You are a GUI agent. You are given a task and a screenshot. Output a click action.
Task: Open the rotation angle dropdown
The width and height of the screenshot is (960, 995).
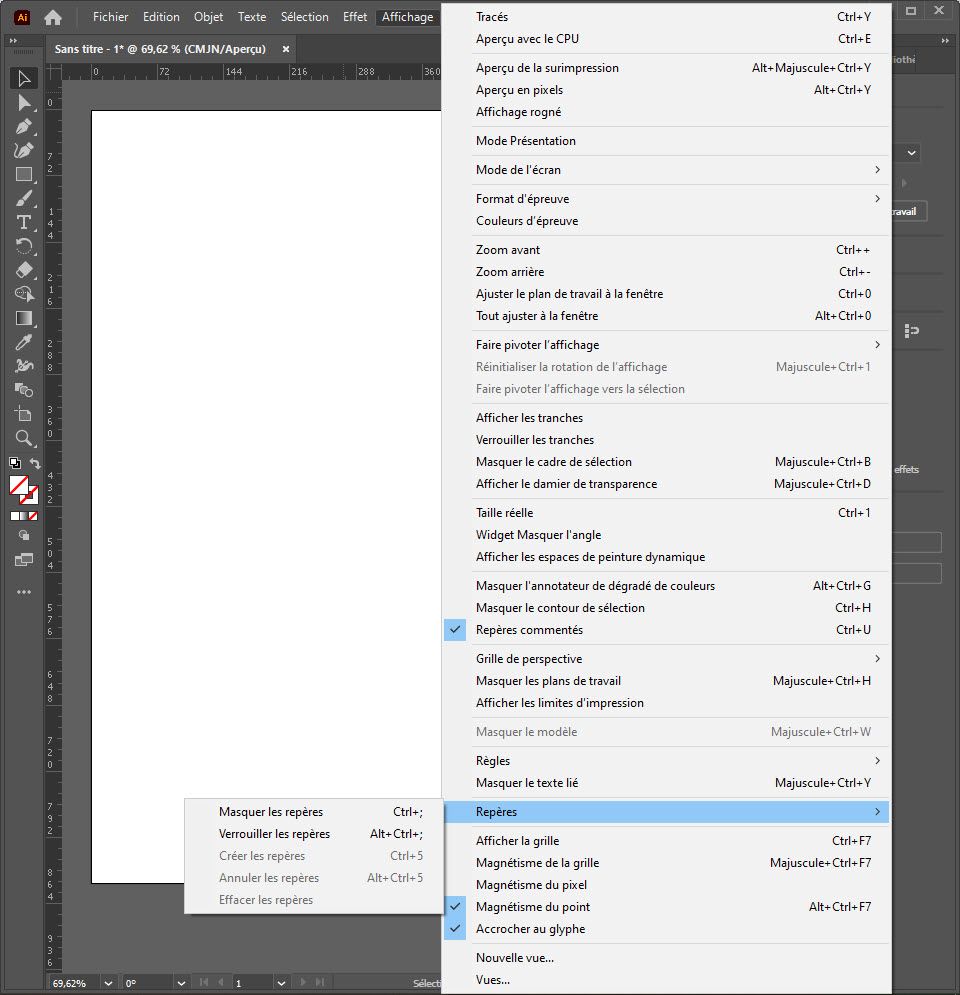(x=181, y=984)
